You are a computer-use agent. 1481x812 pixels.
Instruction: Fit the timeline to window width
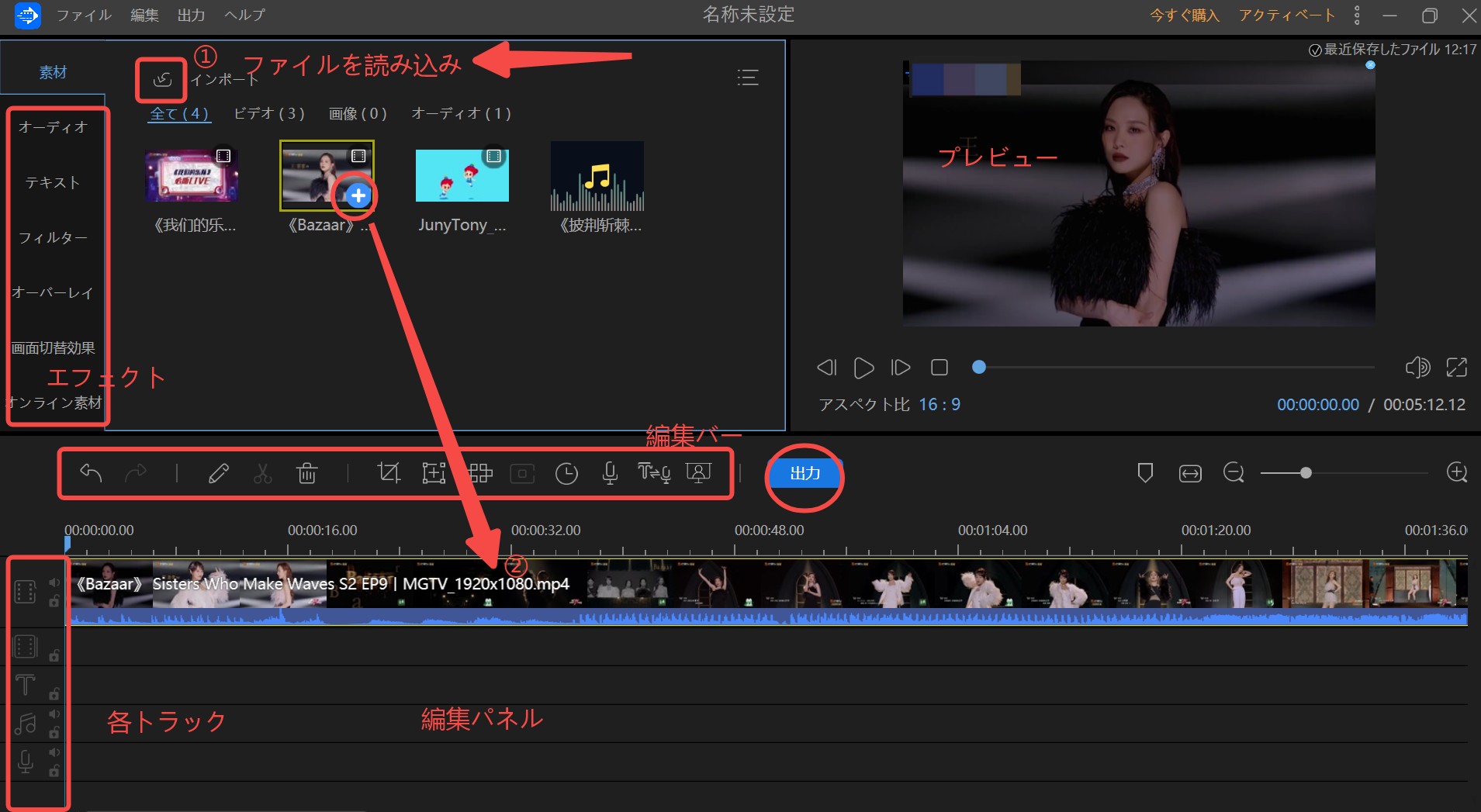pyautogui.click(x=1190, y=473)
